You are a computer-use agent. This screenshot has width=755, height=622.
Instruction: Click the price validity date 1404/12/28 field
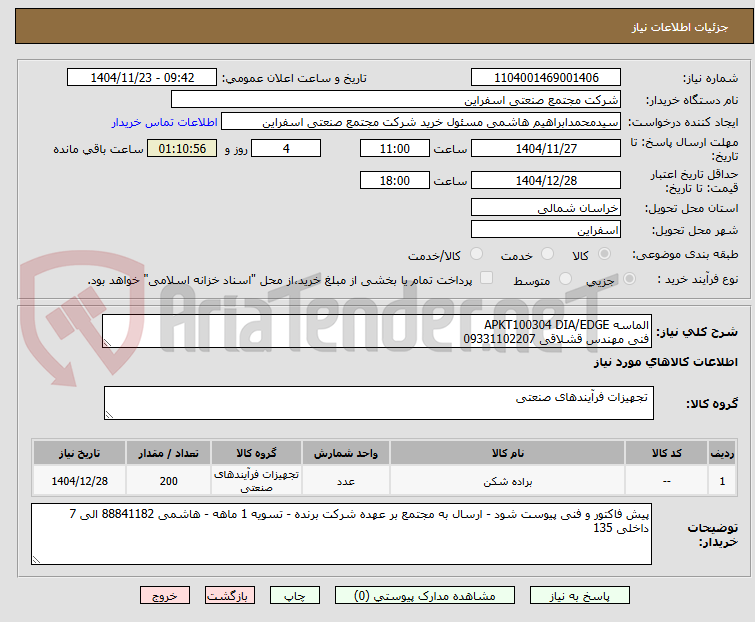[x=546, y=180]
